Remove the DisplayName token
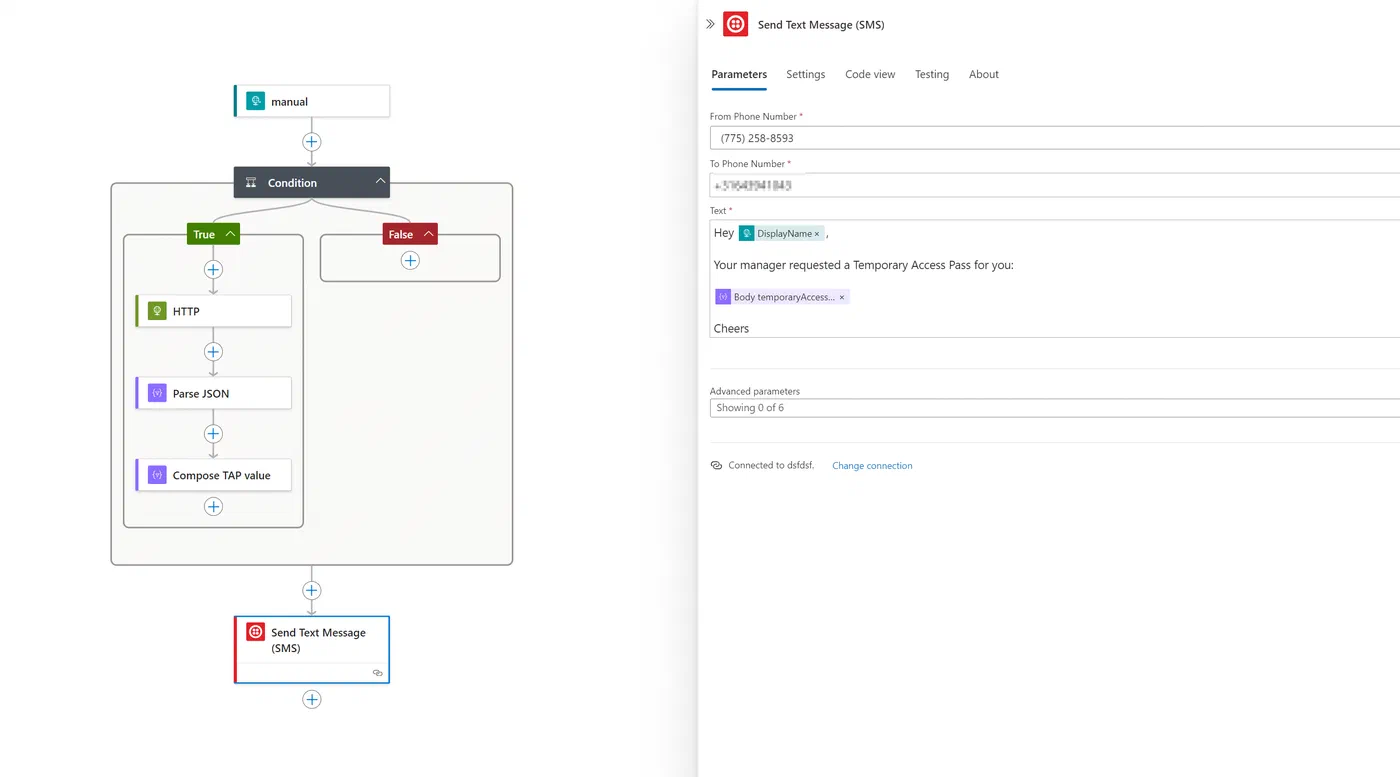 [817, 234]
